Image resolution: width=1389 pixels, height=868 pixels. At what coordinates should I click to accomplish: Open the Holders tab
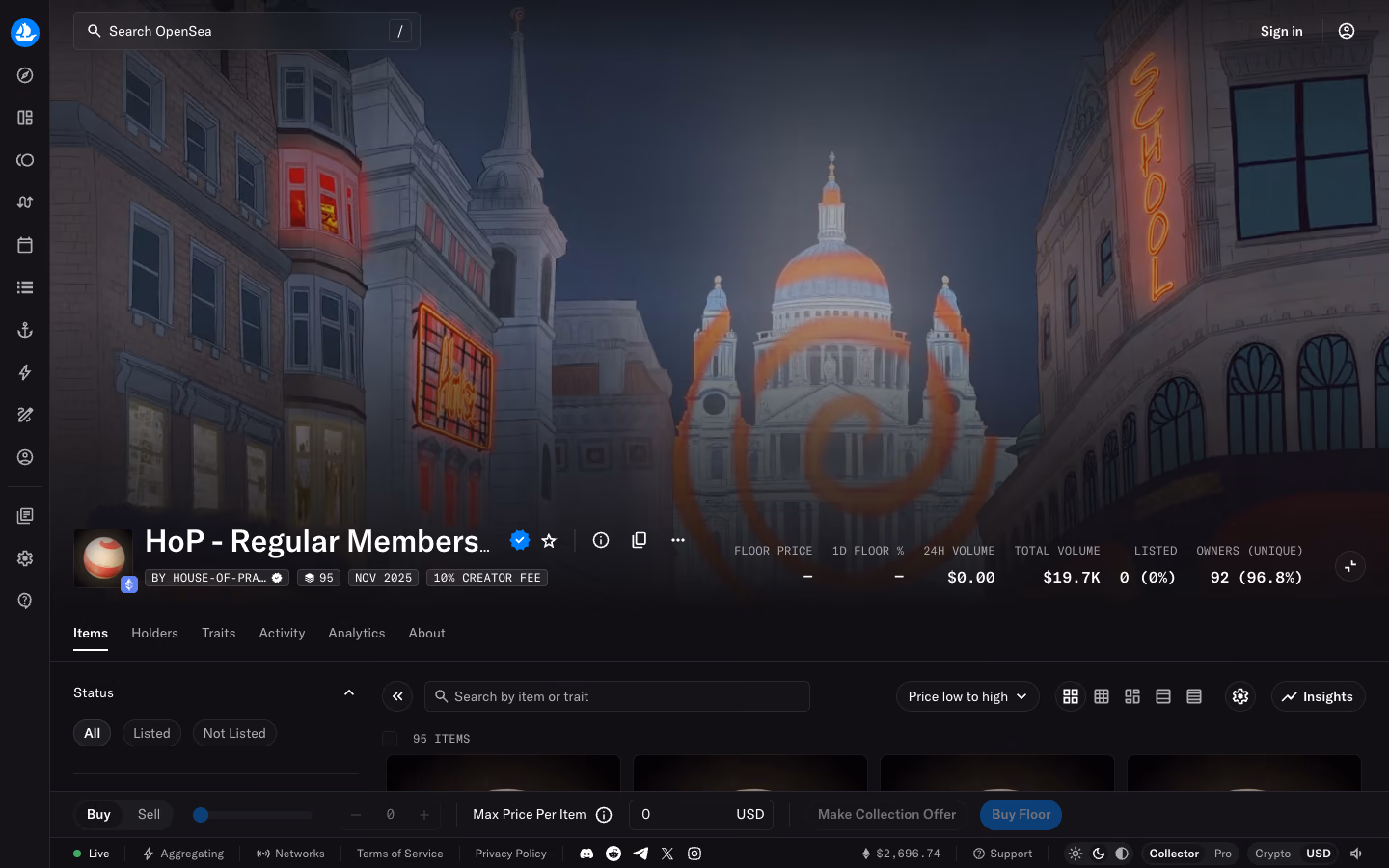[154, 633]
